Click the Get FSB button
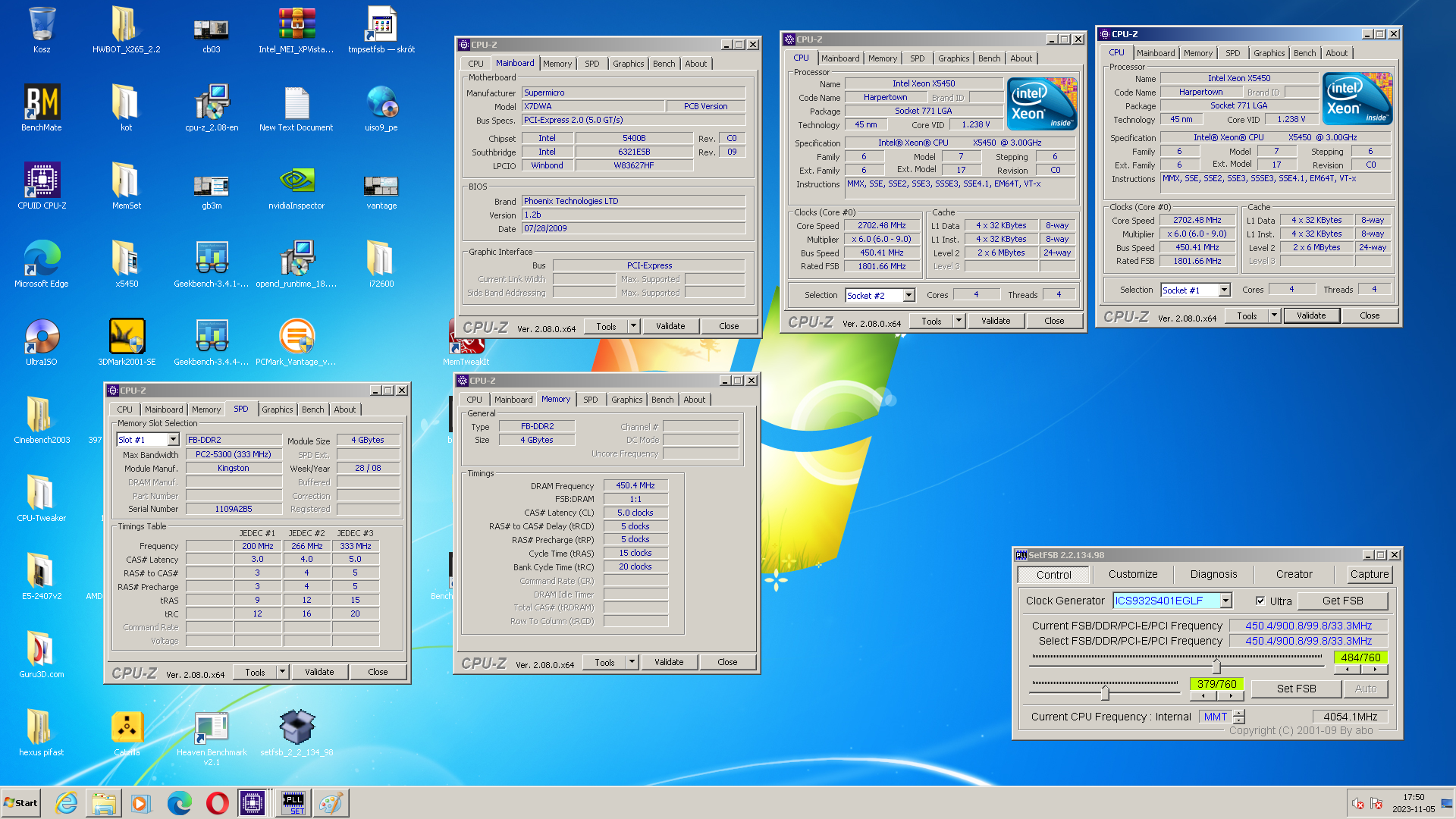The image size is (1456, 819). (x=1342, y=601)
